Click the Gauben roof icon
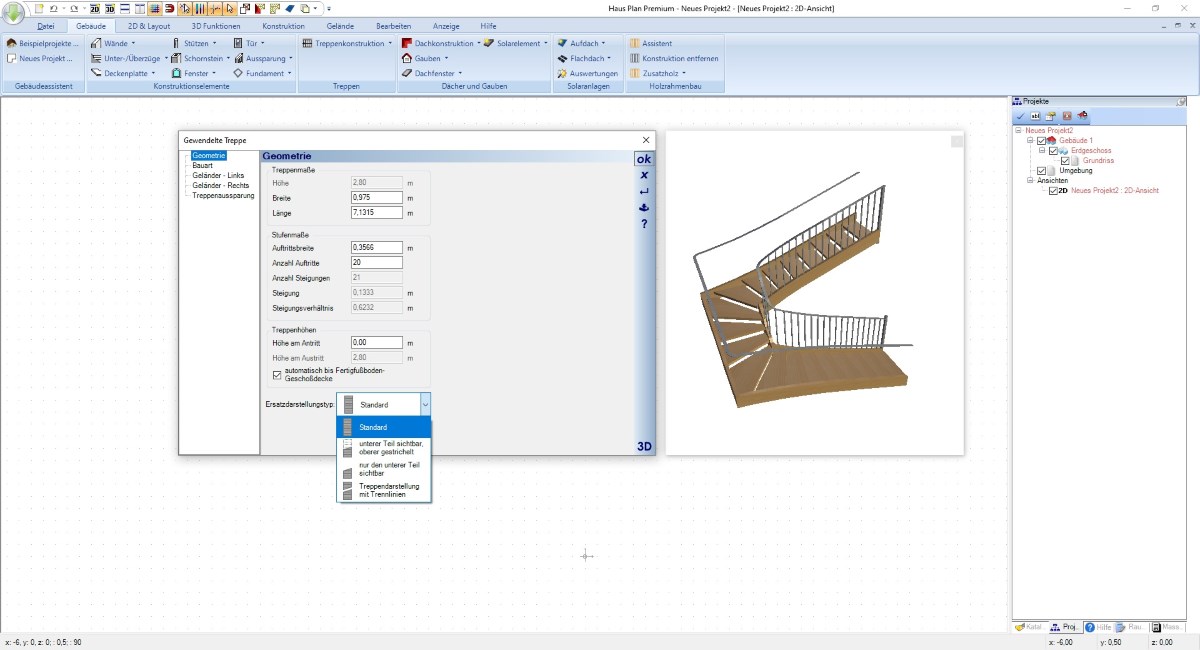Image resolution: width=1200 pixels, height=650 pixels. 407,58
